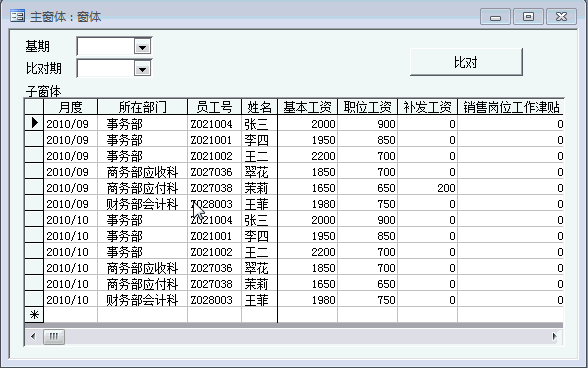
Task: Click 张三 in the 2010/10 row
Action: tap(256, 220)
